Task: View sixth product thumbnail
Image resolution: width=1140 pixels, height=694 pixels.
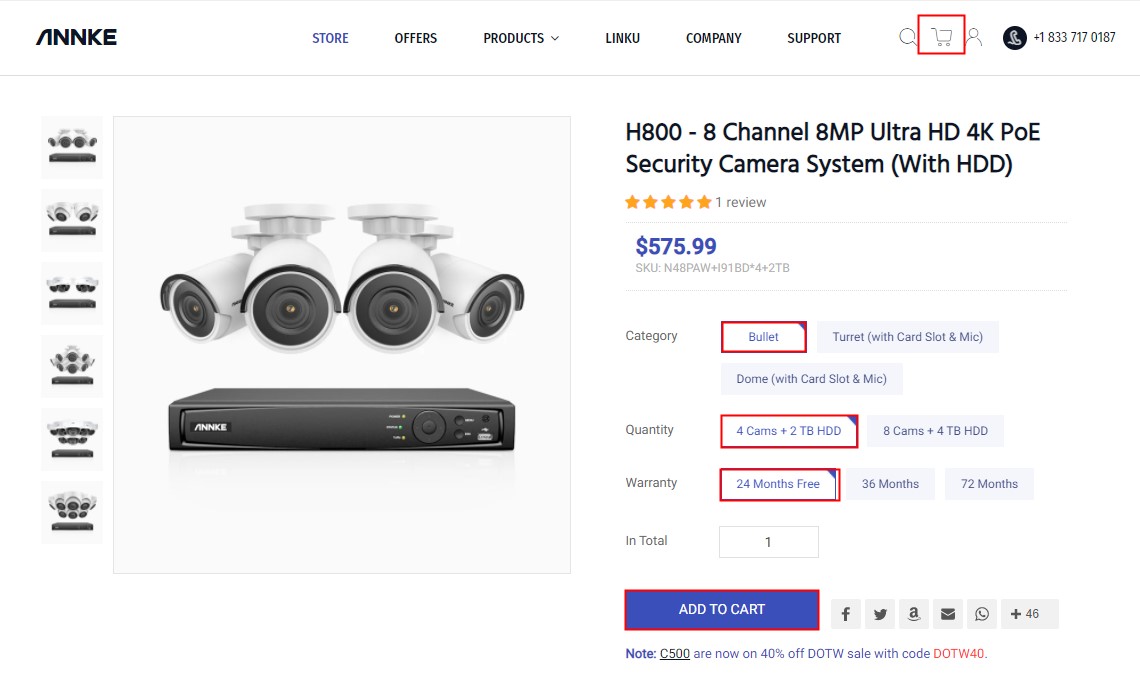Action: [72, 512]
